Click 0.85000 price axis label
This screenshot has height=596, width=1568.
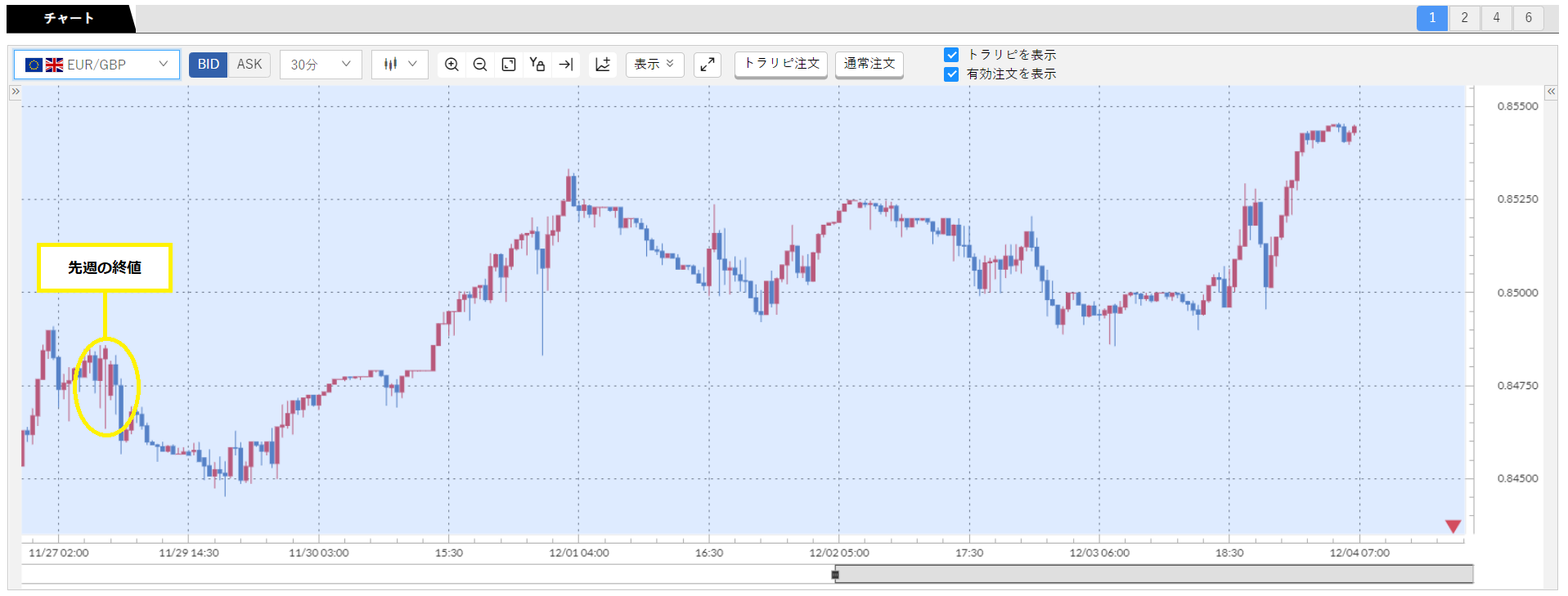(x=1517, y=293)
